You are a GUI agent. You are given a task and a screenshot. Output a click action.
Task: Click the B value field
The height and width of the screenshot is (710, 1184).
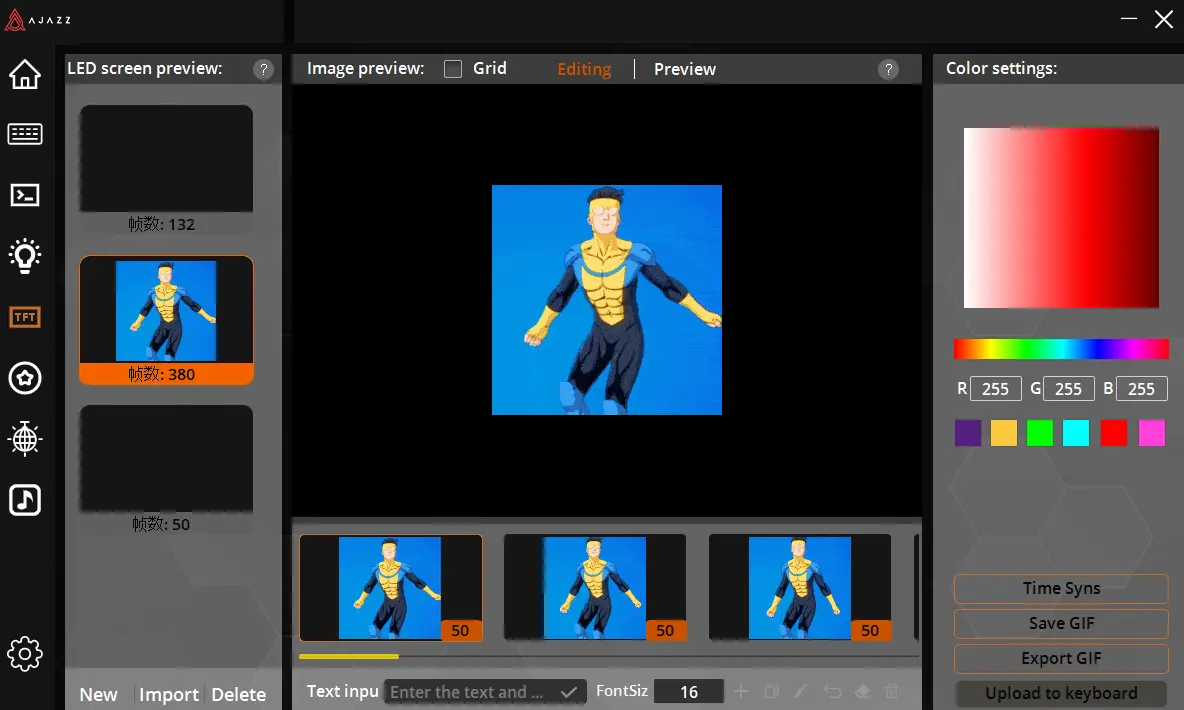(1141, 388)
